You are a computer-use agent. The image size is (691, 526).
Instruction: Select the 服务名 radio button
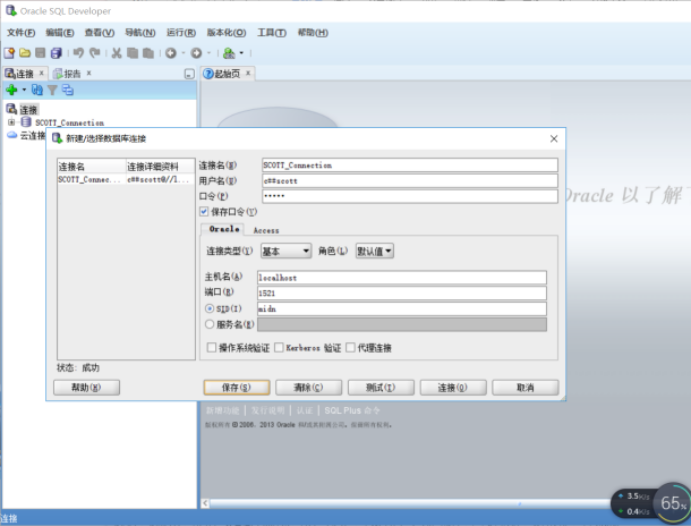tap(210, 324)
